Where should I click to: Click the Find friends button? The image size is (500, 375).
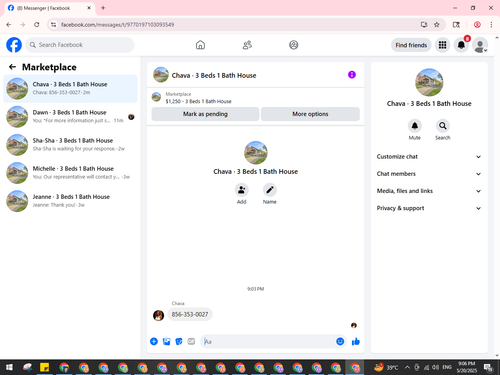(411, 45)
